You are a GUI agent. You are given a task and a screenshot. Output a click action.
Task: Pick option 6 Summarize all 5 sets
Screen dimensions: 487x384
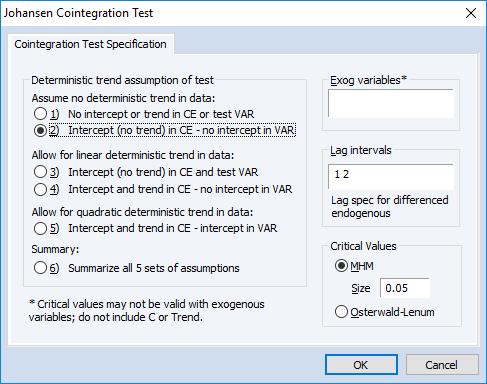(x=40, y=268)
